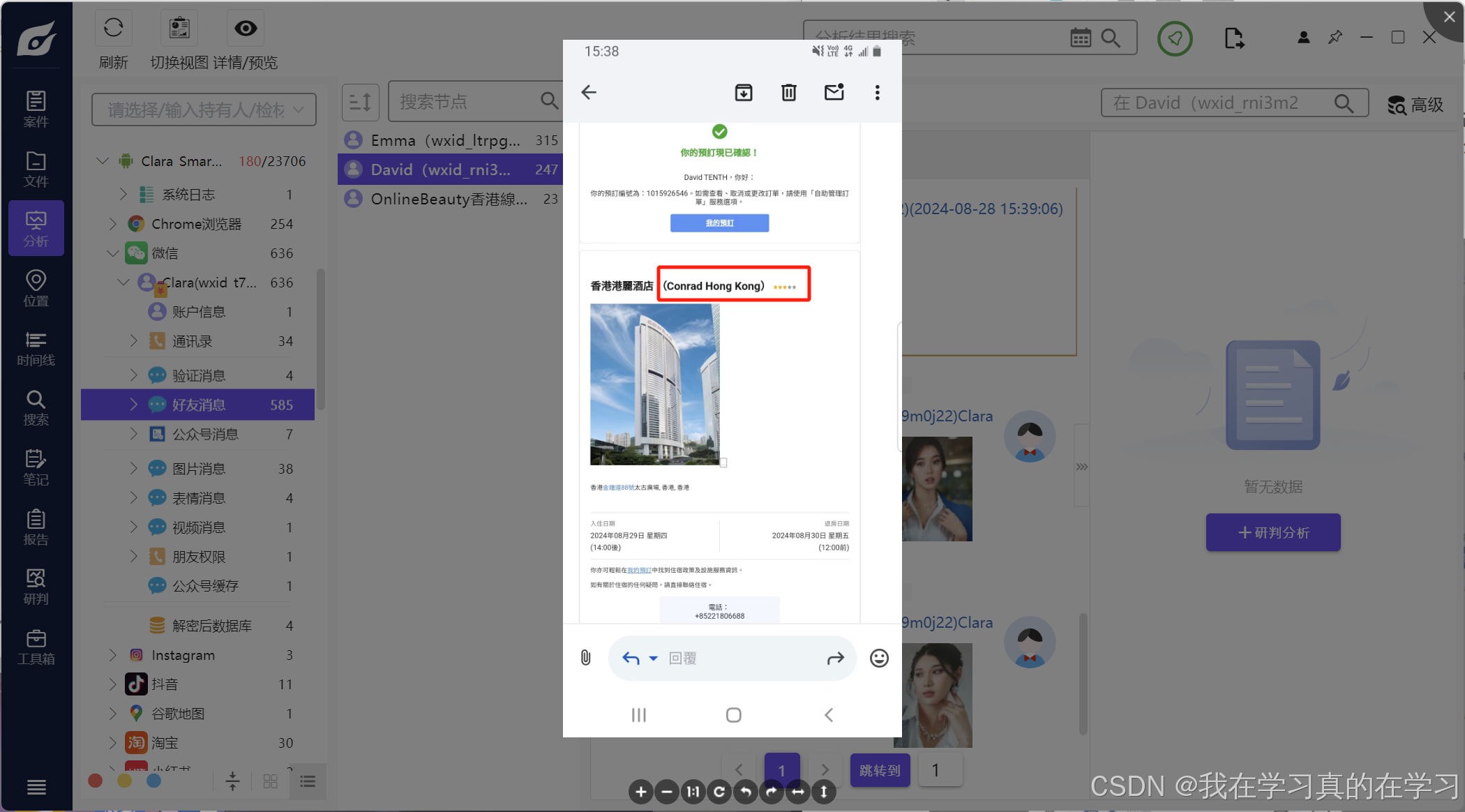Screen dimensions: 1465x812
Task: Open the 时间线 (timeline) sidebar section
Action: tap(36, 348)
